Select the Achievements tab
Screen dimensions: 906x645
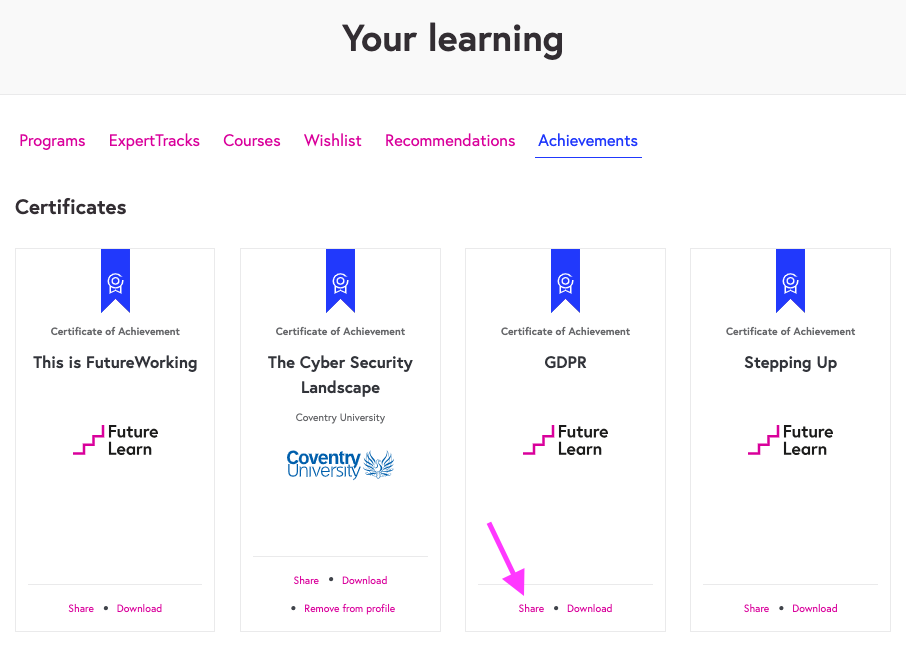click(588, 141)
